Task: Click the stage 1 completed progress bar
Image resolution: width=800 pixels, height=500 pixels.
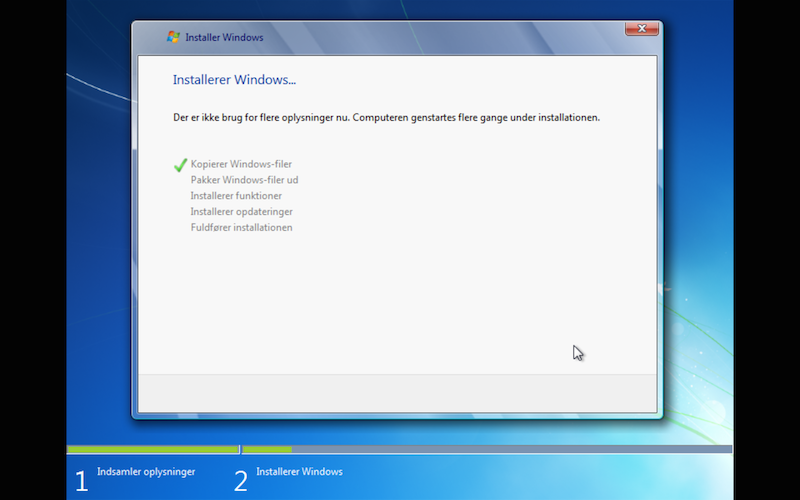Action: click(x=153, y=449)
